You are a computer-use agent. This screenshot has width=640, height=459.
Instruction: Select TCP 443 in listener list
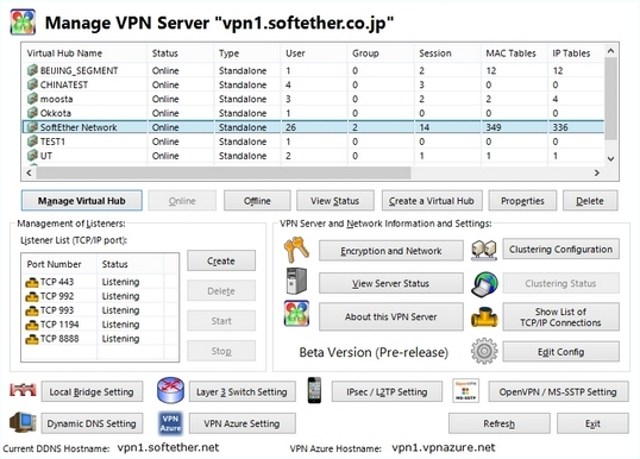[58, 283]
